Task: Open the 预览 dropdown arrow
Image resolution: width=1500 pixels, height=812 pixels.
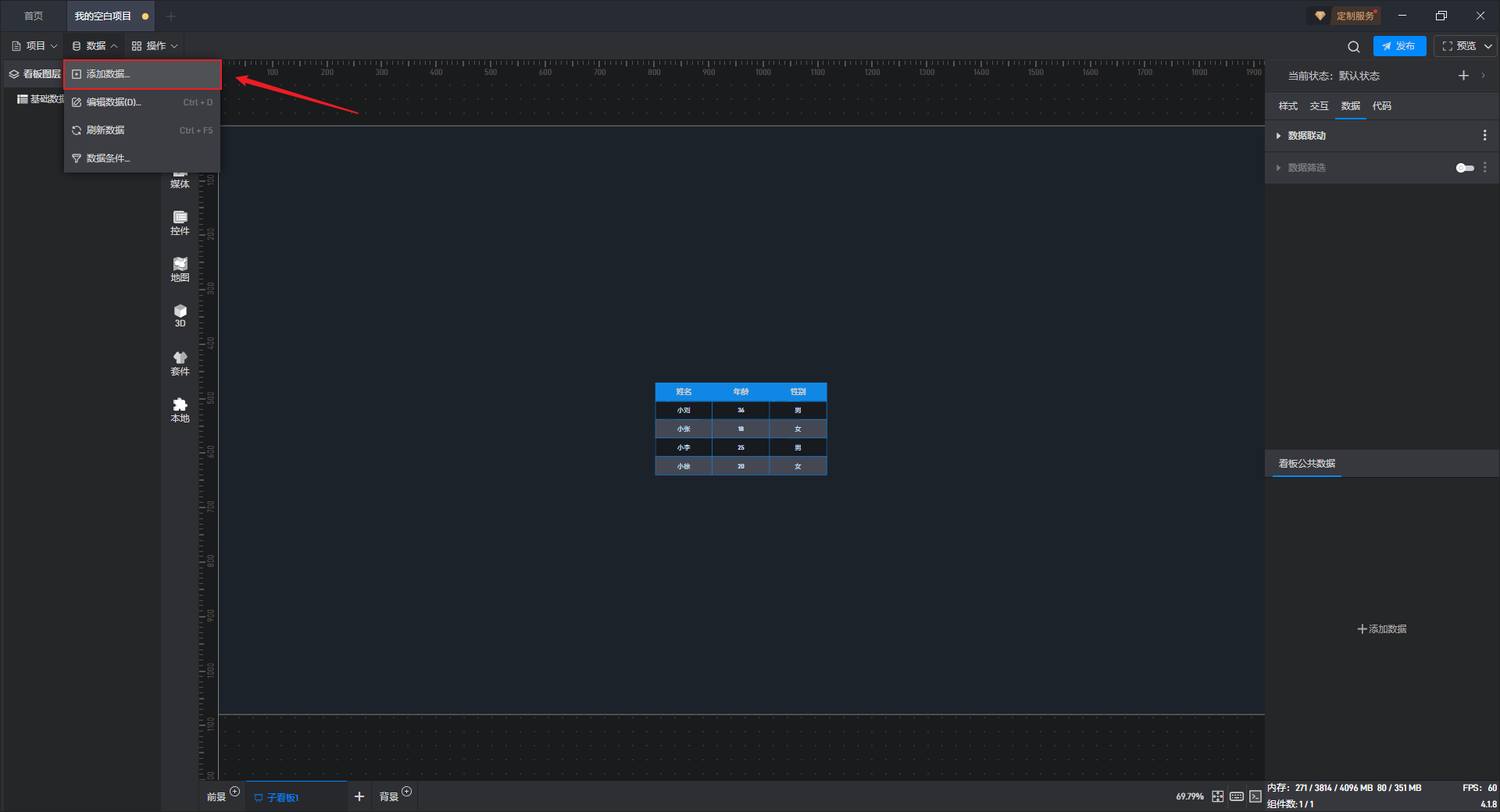Action: (1487, 46)
